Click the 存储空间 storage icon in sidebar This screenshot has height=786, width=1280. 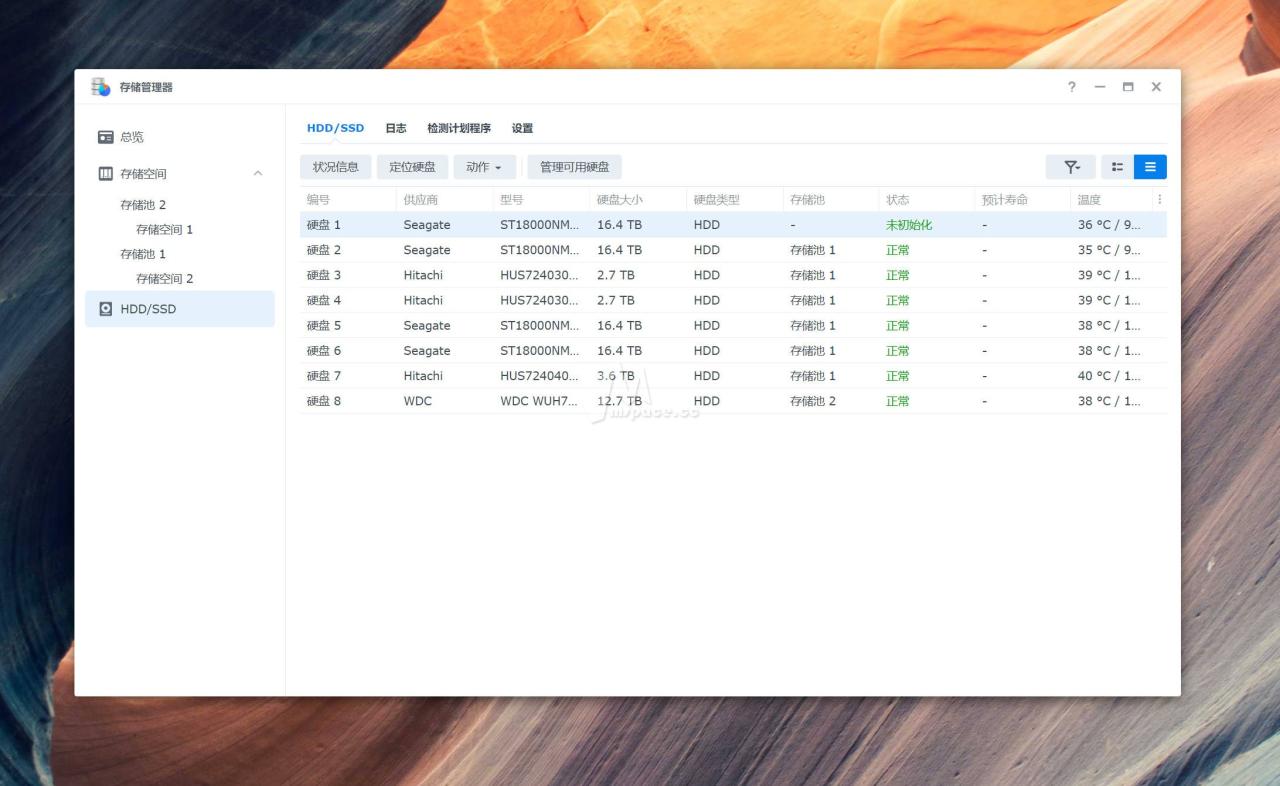click(105, 174)
